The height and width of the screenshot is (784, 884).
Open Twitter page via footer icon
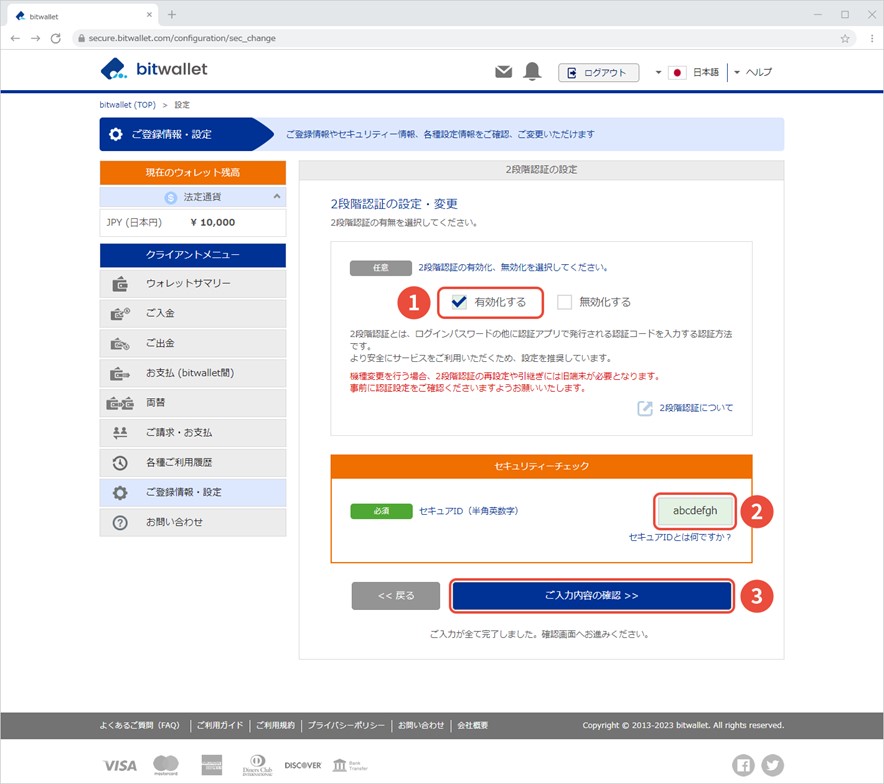[x=772, y=765]
